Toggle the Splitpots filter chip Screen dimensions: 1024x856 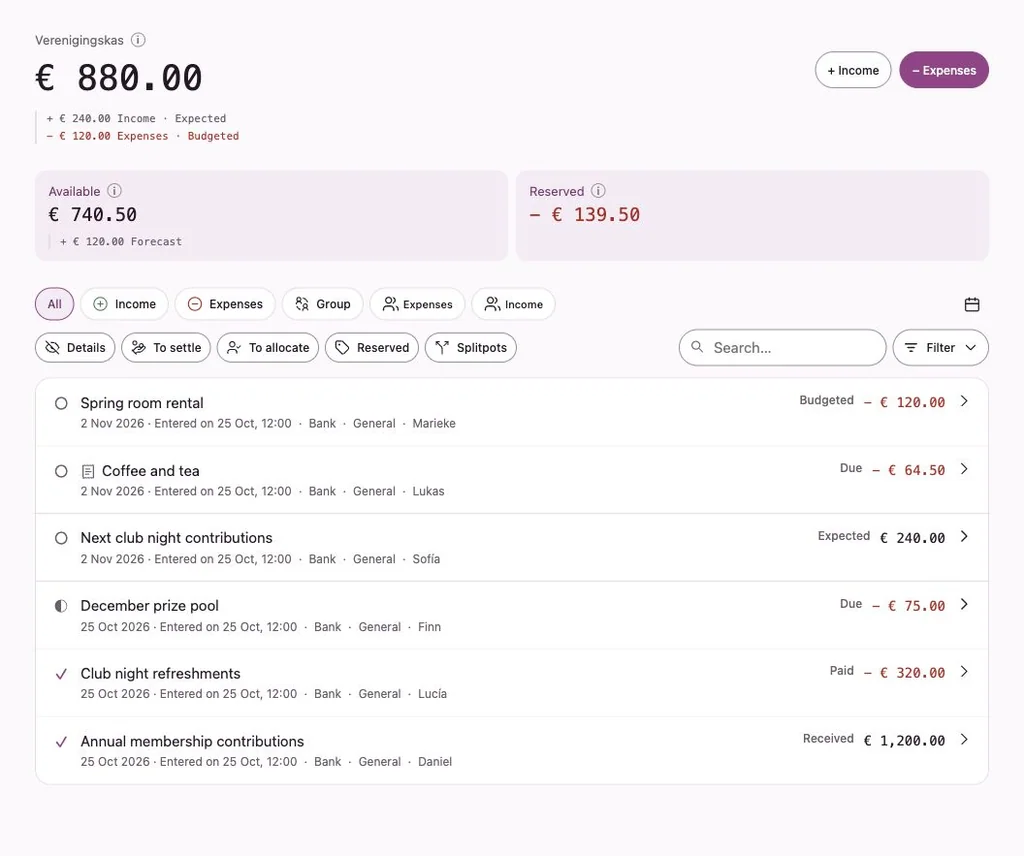(x=471, y=347)
